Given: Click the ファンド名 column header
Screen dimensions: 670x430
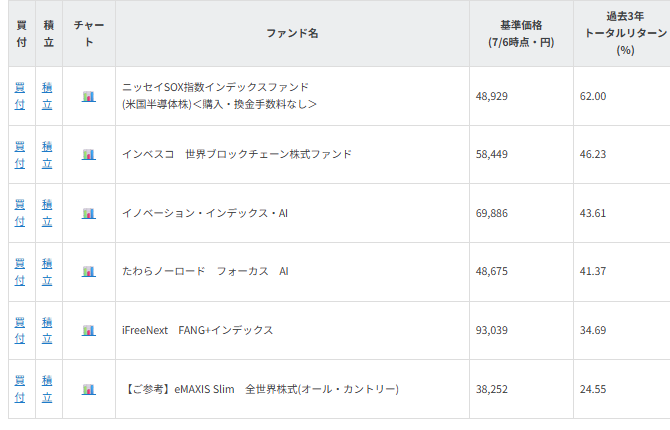Looking at the screenshot, I should tap(292, 33).
